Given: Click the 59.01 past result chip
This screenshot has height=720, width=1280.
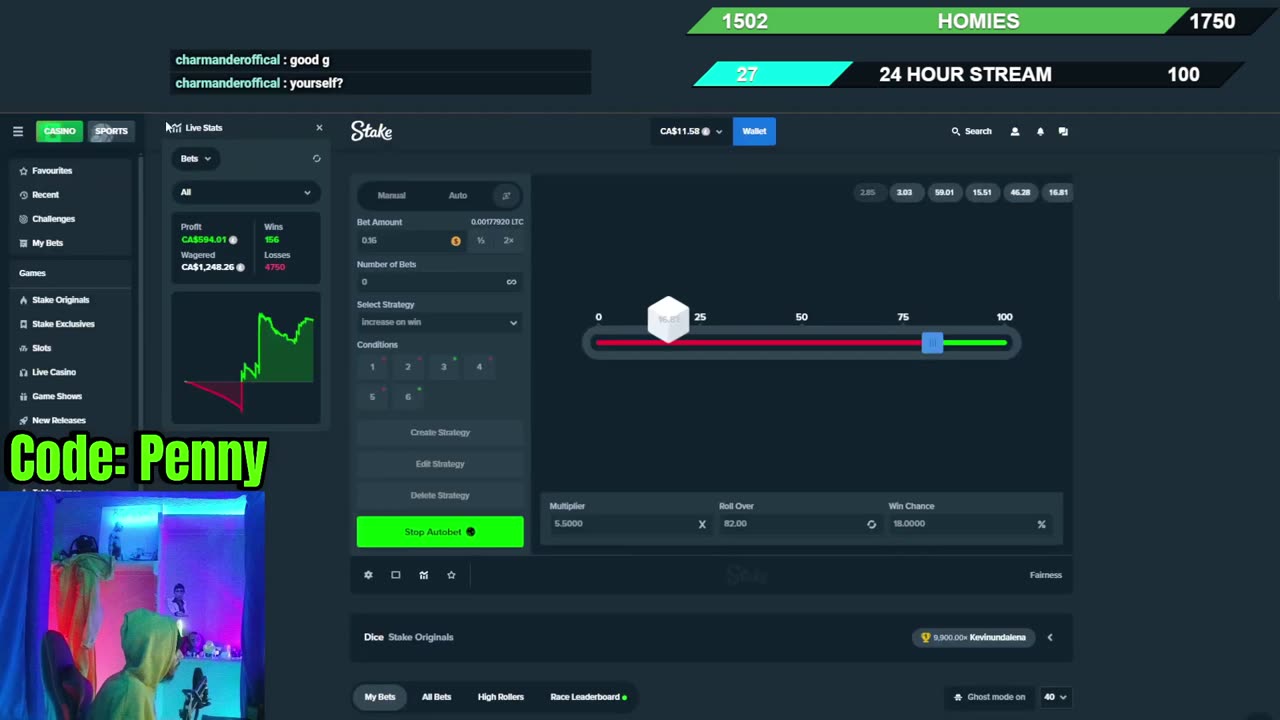Looking at the screenshot, I should point(944,192).
